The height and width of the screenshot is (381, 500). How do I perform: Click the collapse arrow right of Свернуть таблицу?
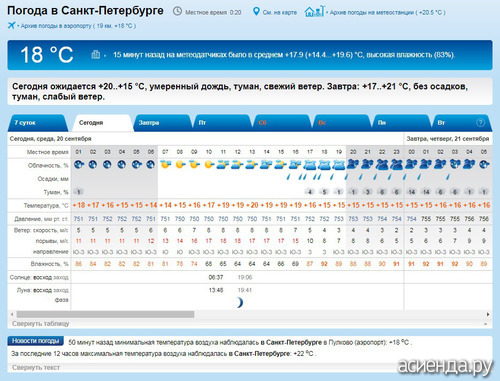pyautogui.click(x=485, y=324)
